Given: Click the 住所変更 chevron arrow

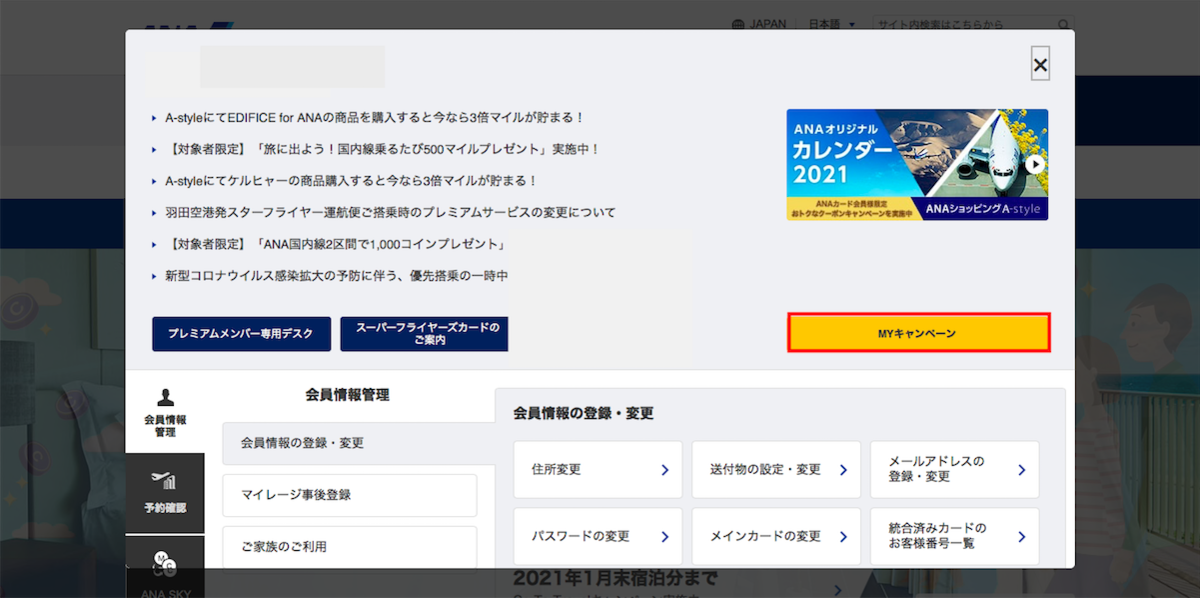Looking at the screenshot, I should click(x=665, y=470).
